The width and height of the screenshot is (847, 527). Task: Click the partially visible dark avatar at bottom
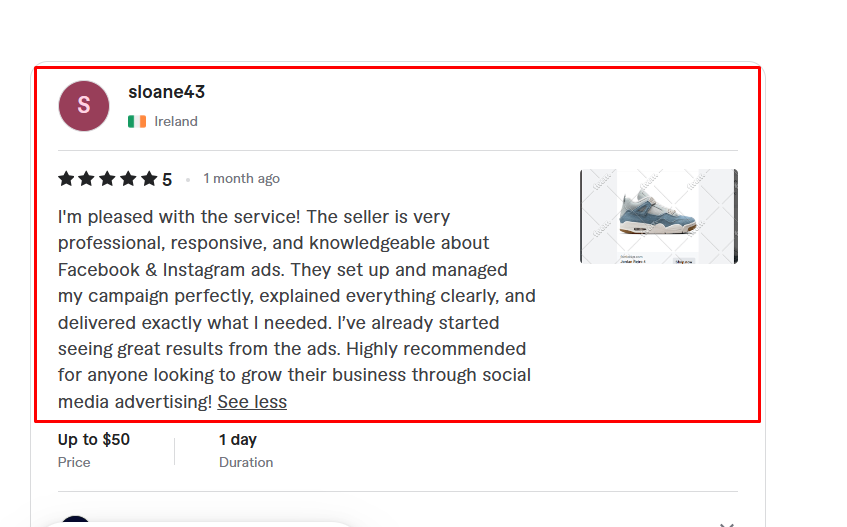click(x=75, y=521)
